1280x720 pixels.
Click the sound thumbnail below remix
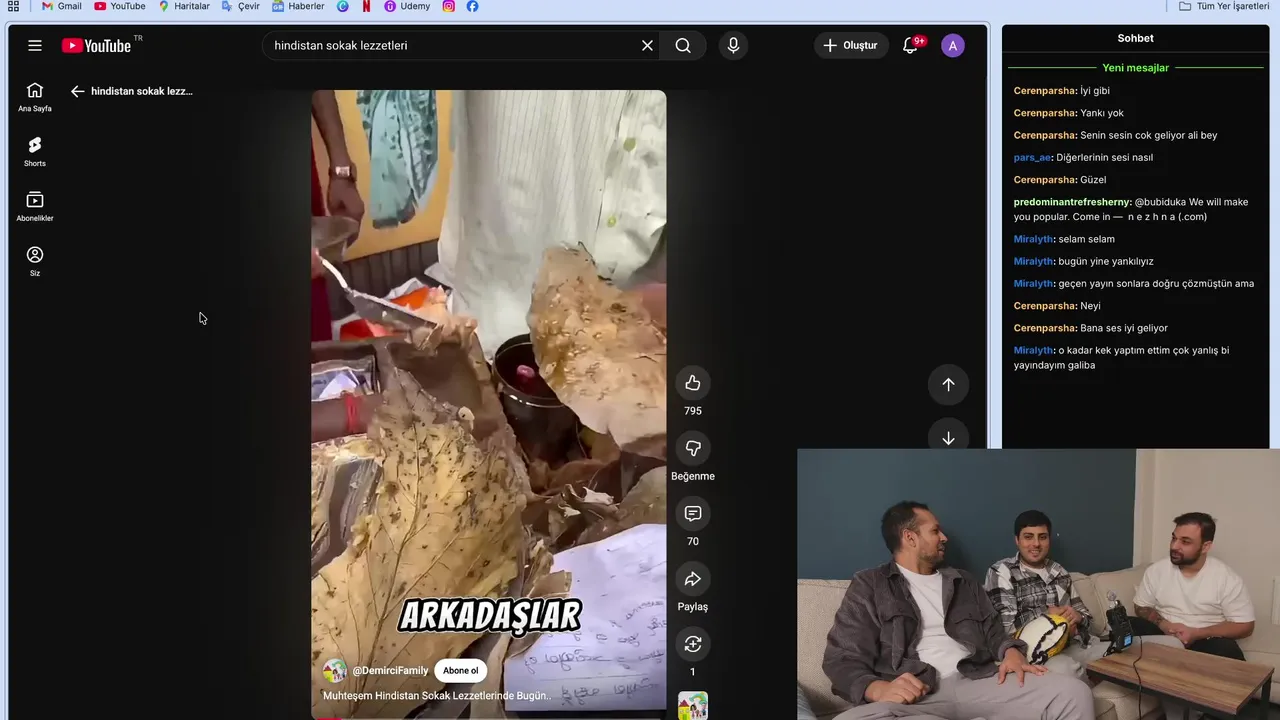tap(693, 706)
